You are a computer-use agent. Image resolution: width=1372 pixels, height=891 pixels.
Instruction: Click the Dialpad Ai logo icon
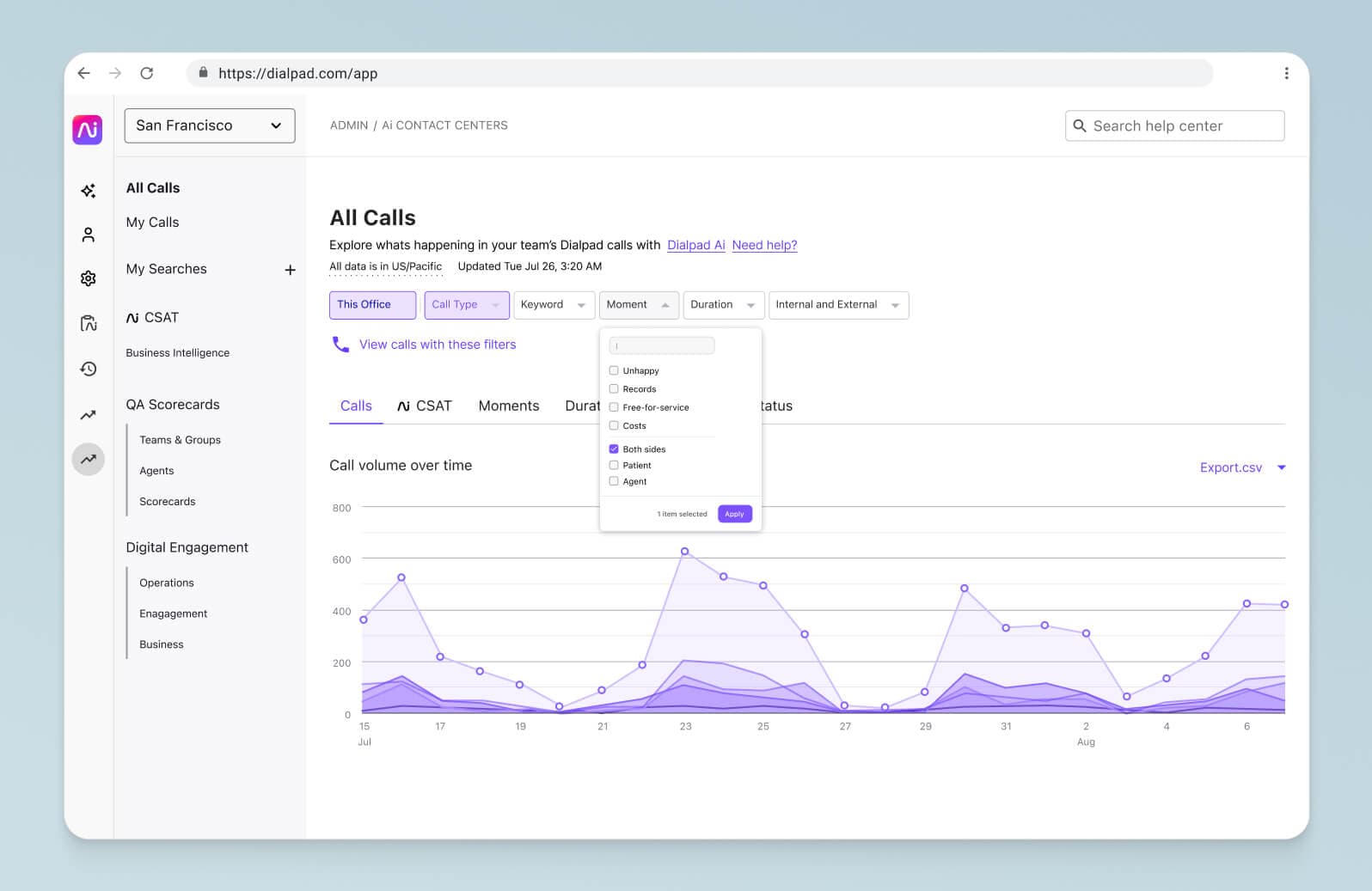(88, 130)
